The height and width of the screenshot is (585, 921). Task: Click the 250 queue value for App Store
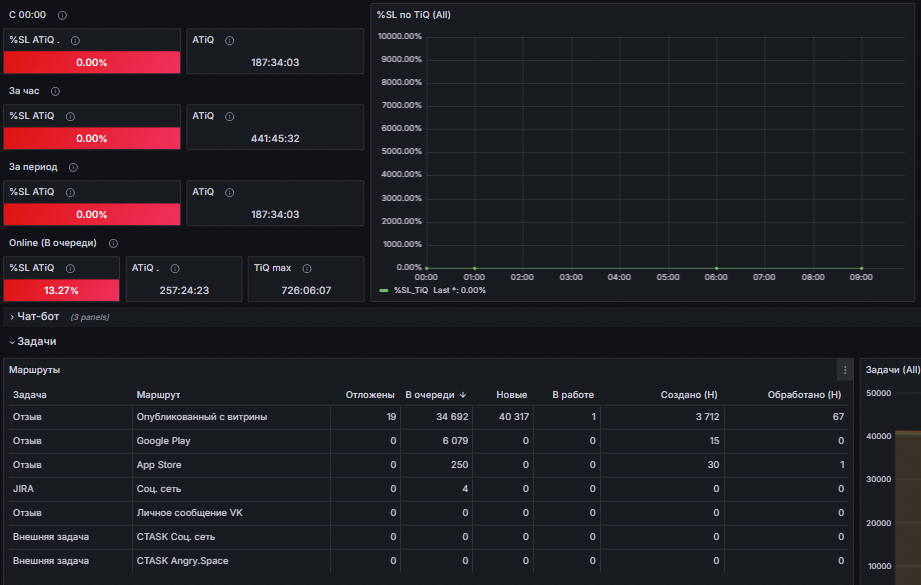pyautogui.click(x=459, y=465)
